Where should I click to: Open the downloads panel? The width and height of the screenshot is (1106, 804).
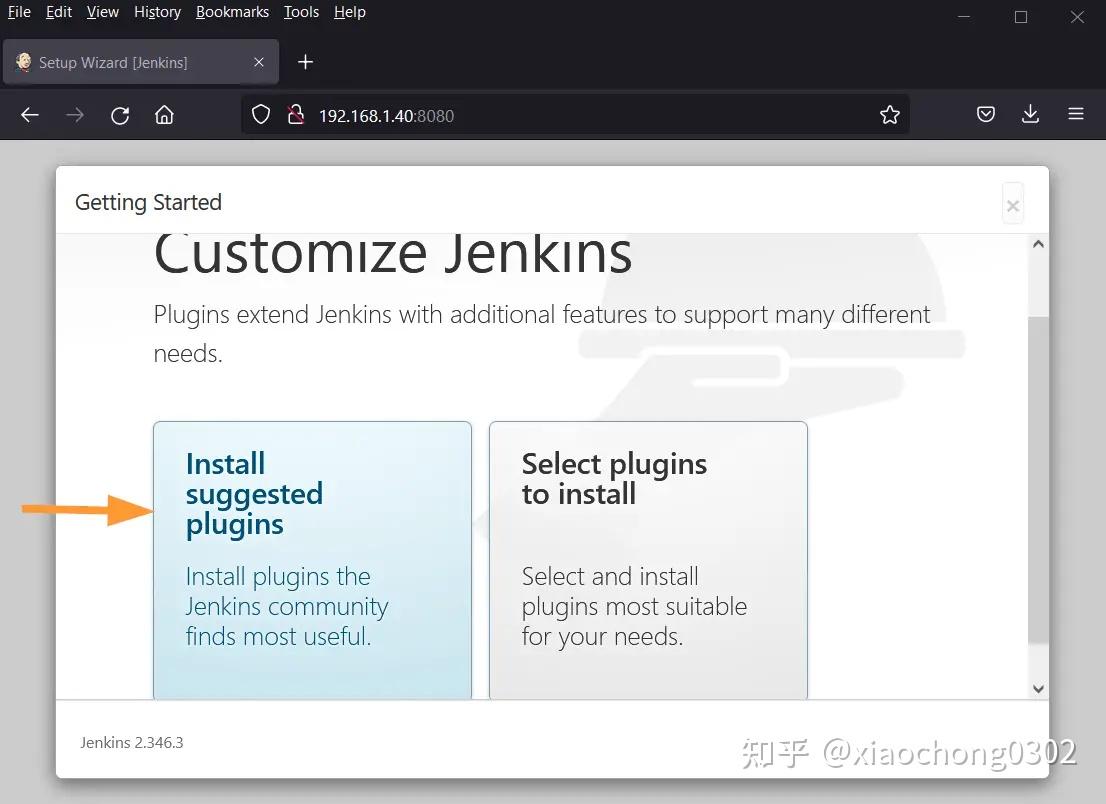pos(1030,114)
